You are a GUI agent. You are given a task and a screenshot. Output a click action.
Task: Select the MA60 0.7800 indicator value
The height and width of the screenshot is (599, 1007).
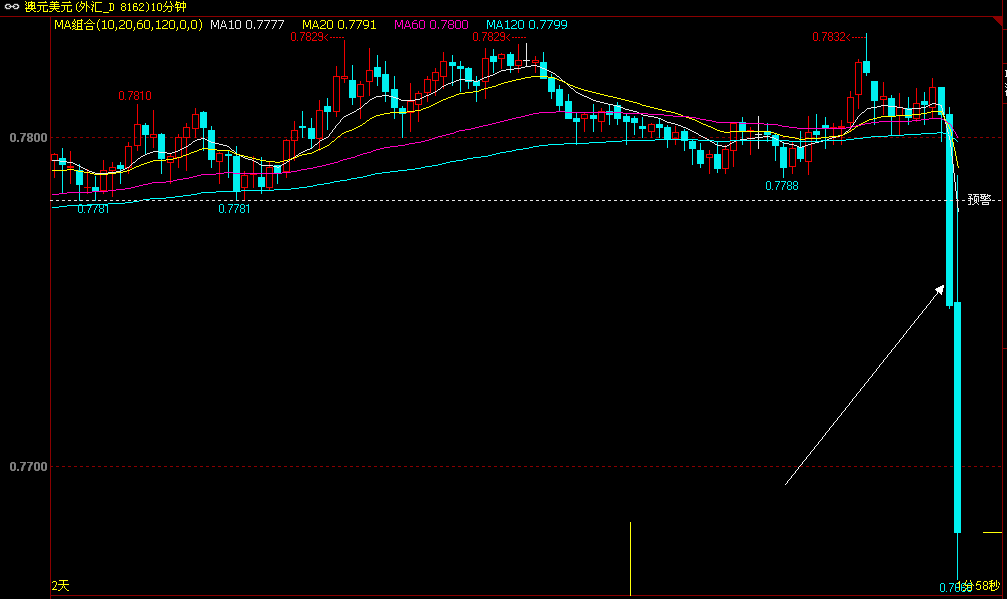(x=431, y=24)
